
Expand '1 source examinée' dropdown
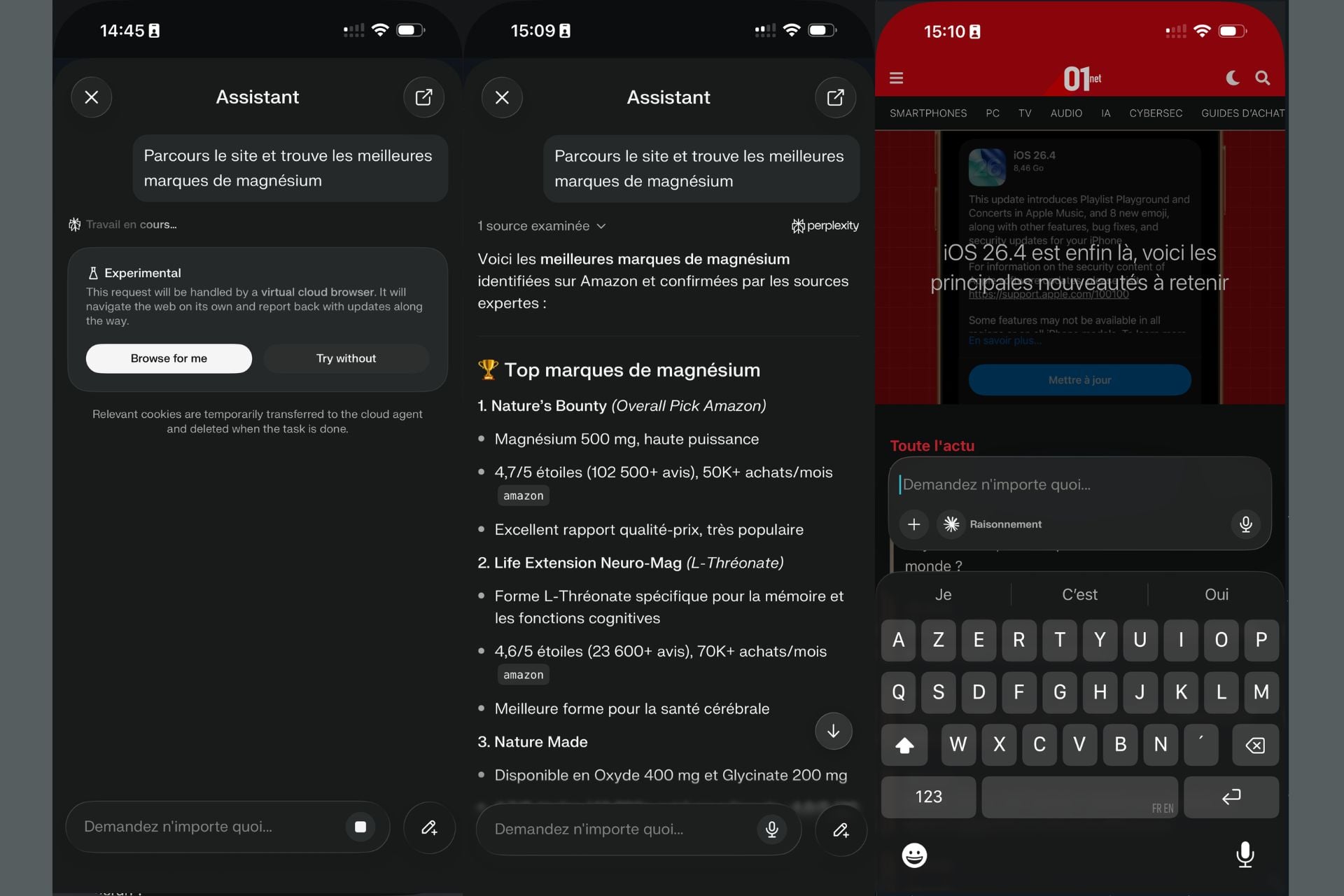[x=541, y=226]
